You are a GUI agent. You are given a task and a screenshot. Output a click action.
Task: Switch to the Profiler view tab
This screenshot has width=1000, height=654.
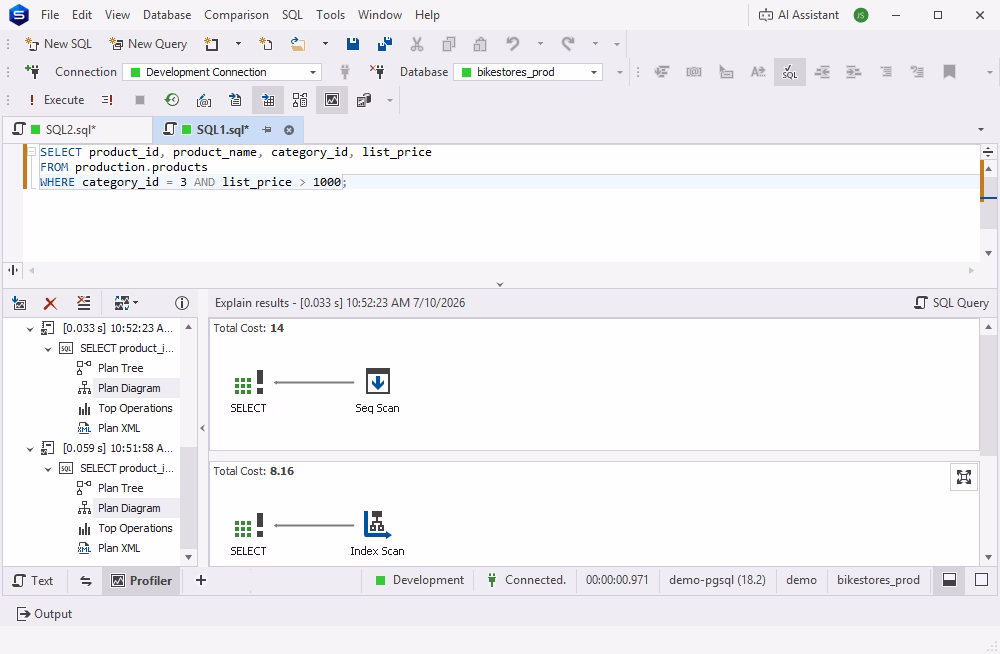pyautogui.click(x=142, y=581)
